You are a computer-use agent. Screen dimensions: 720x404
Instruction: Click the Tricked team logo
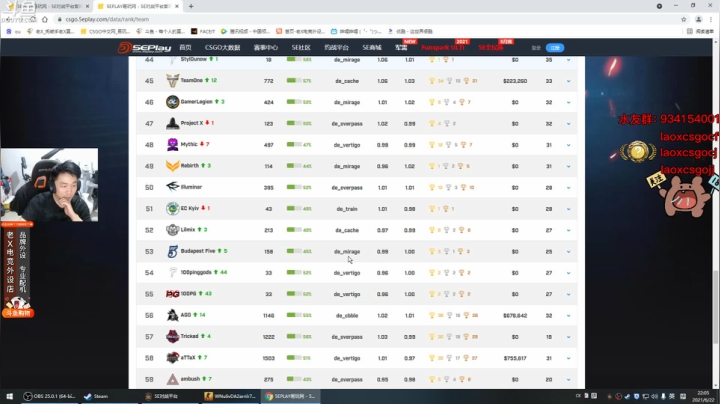[172, 337]
